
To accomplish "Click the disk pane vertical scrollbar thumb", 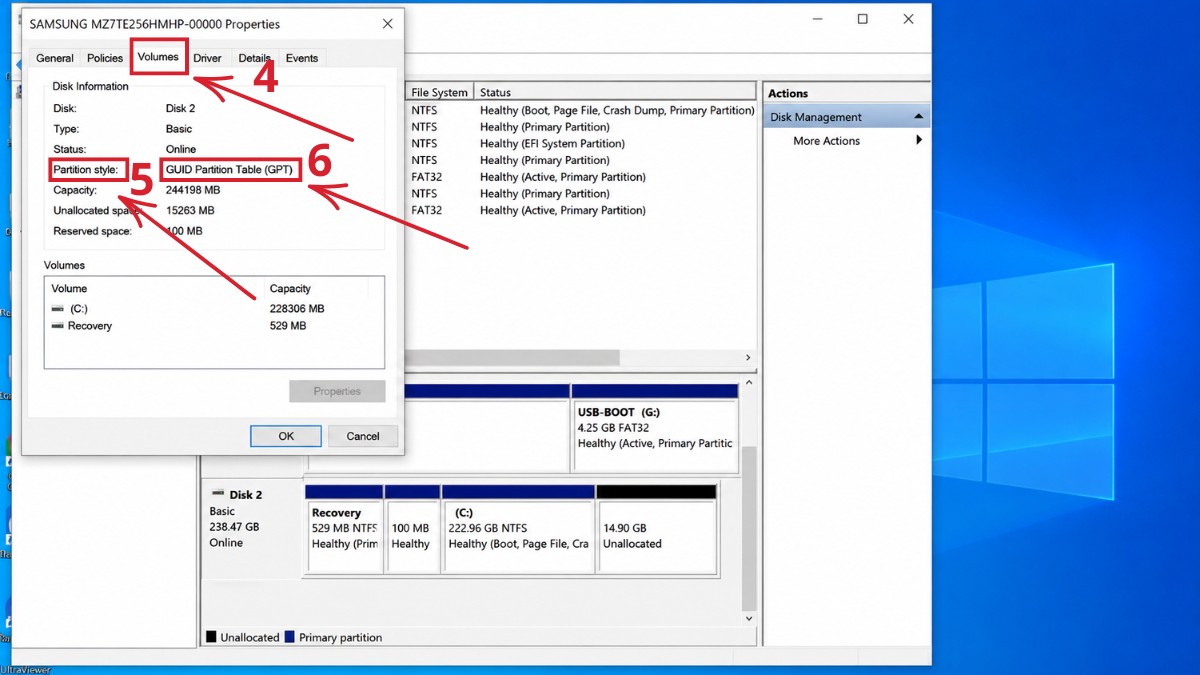I will tap(748, 528).
